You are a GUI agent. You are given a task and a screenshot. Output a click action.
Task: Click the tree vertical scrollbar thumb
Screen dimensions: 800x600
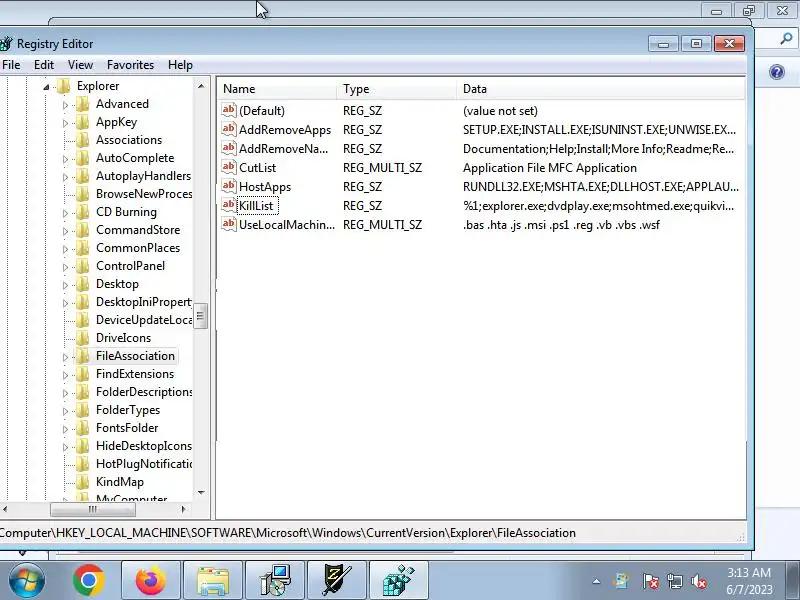pos(201,316)
